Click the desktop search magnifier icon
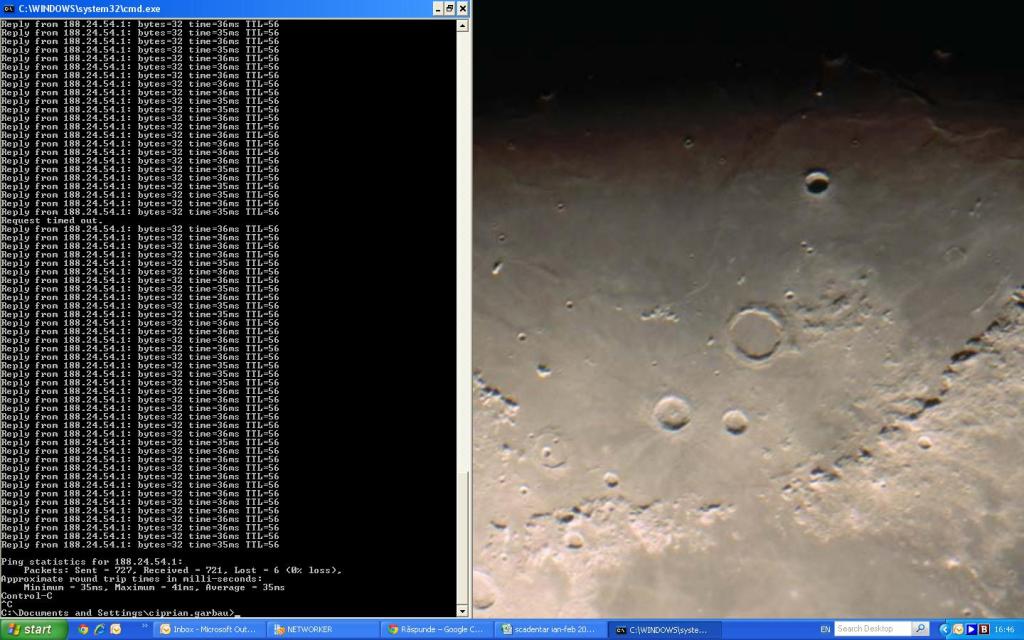Image resolution: width=1024 pixels, height=640 pixels. (921, 629)
